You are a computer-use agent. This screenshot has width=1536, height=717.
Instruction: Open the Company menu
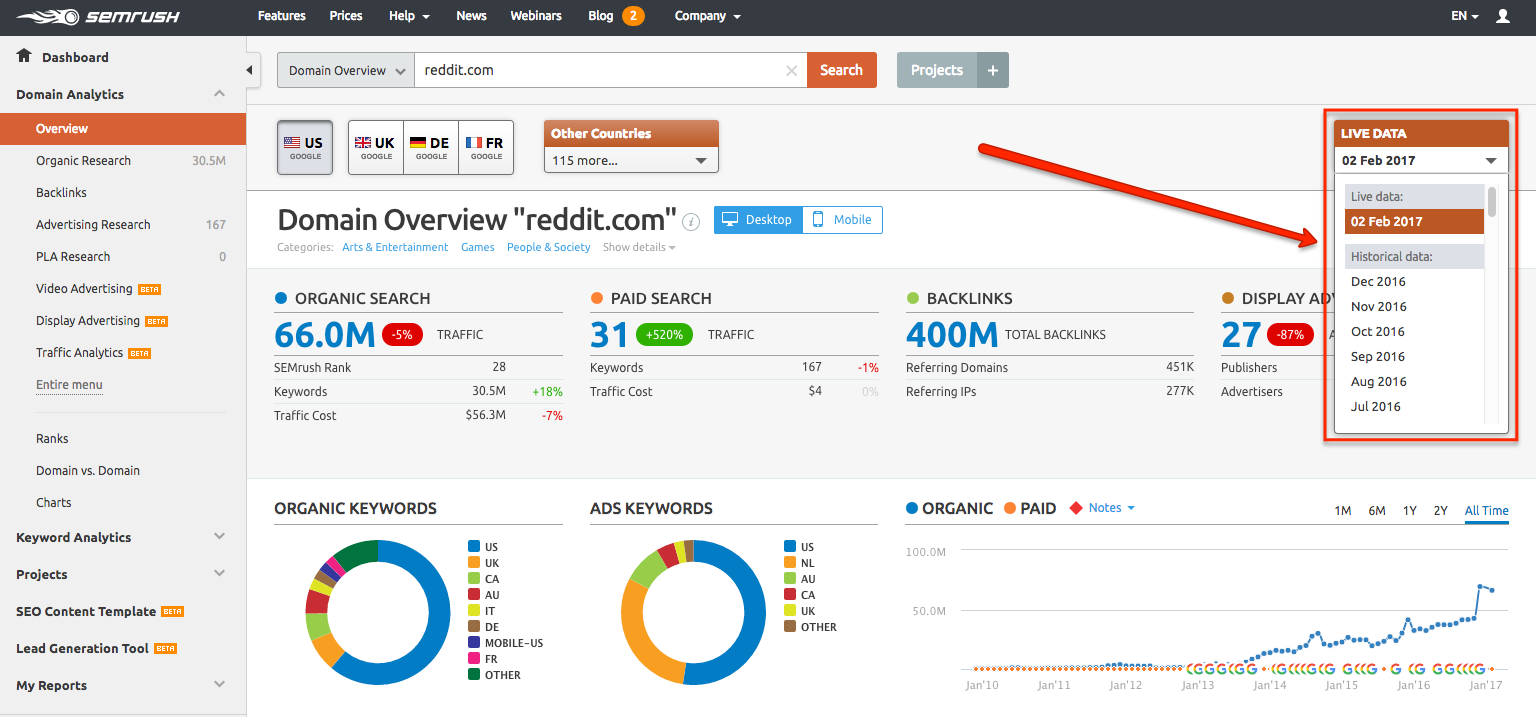tap(708, 16)
